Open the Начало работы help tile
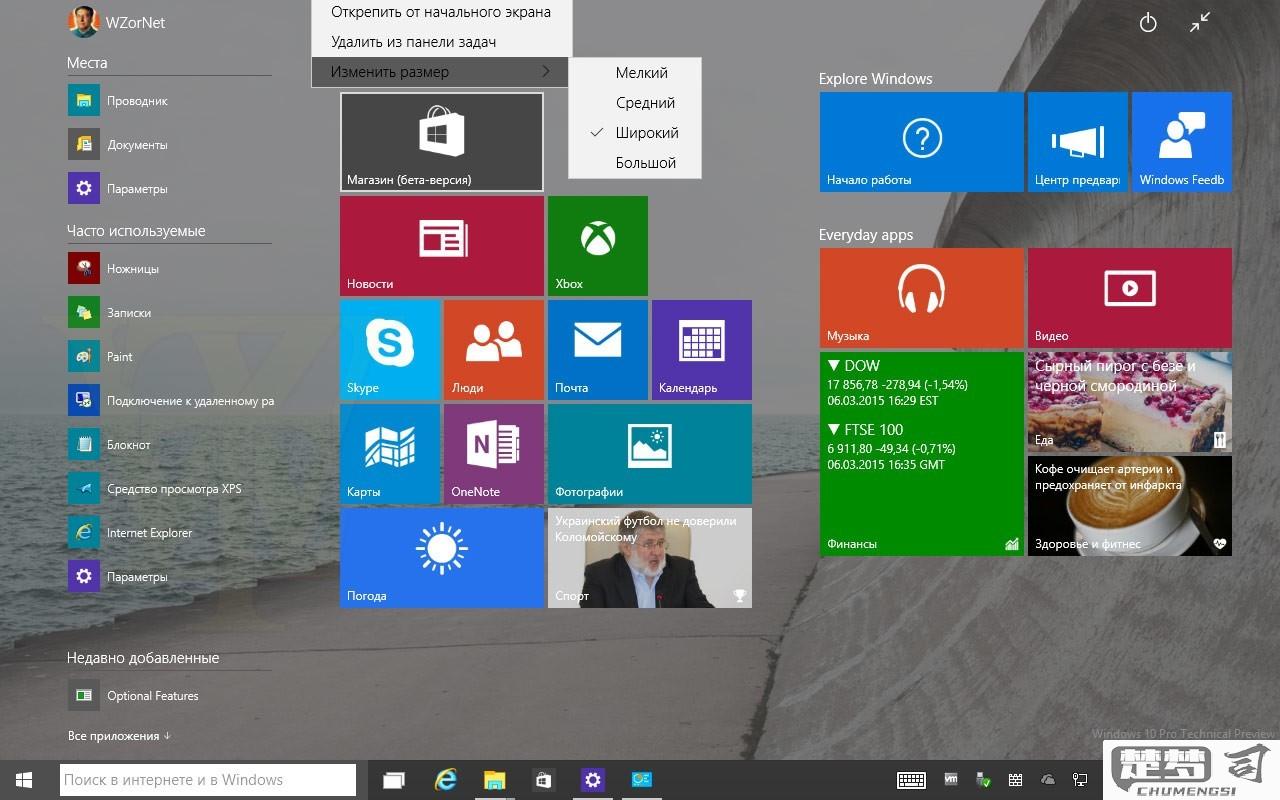Image resolution: width=1280 pixels, height=800 pixels. (922, 142)
